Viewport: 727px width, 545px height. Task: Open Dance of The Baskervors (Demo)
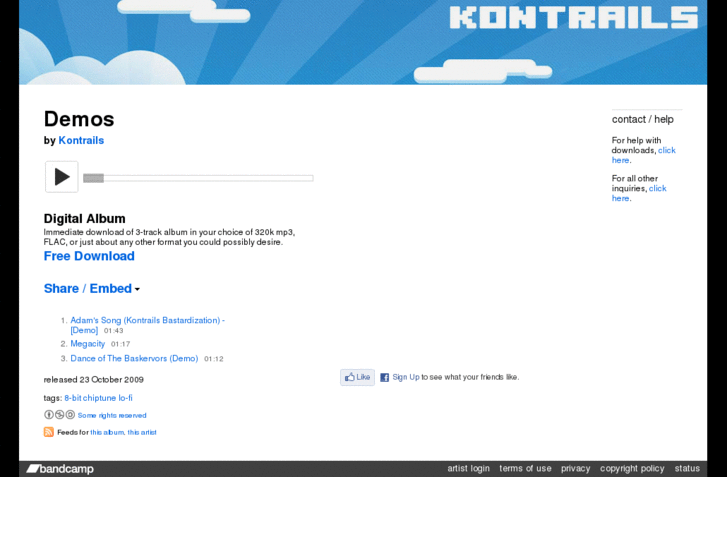(134, 359)
